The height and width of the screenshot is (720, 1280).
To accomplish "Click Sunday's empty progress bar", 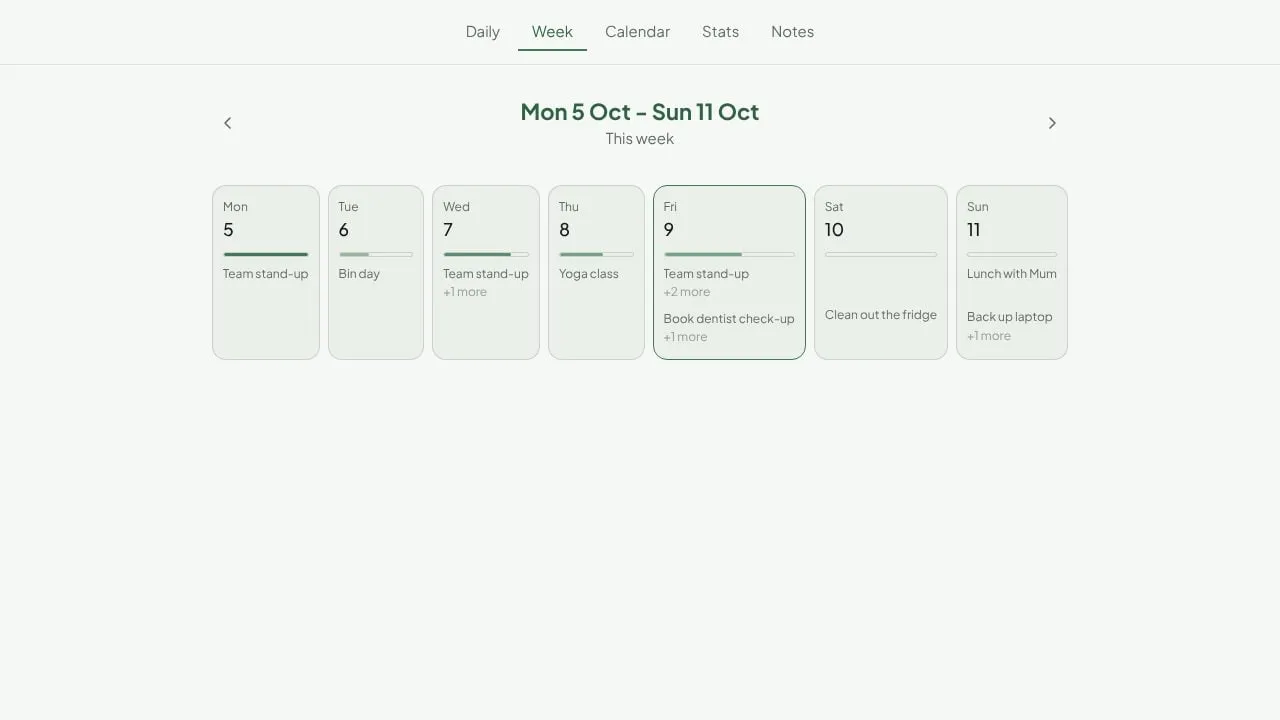I will [x=1012, y=254].
